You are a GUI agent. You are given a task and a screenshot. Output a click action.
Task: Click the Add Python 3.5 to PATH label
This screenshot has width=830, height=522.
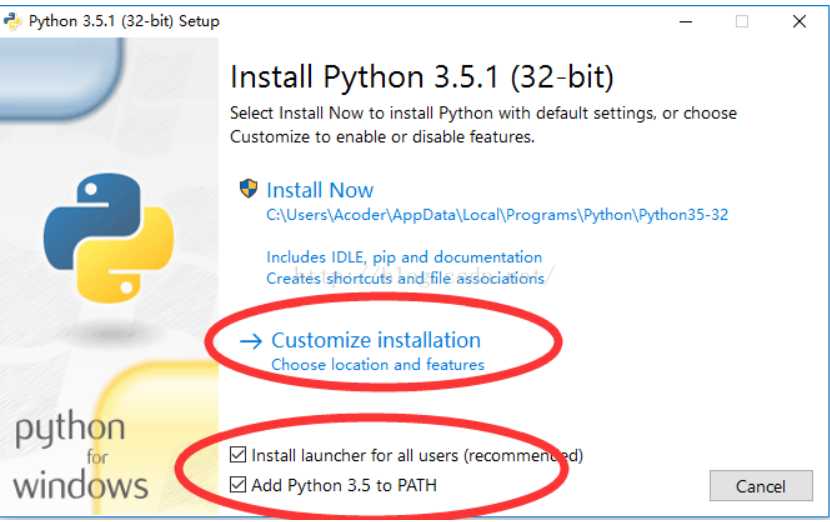point(344,485)
